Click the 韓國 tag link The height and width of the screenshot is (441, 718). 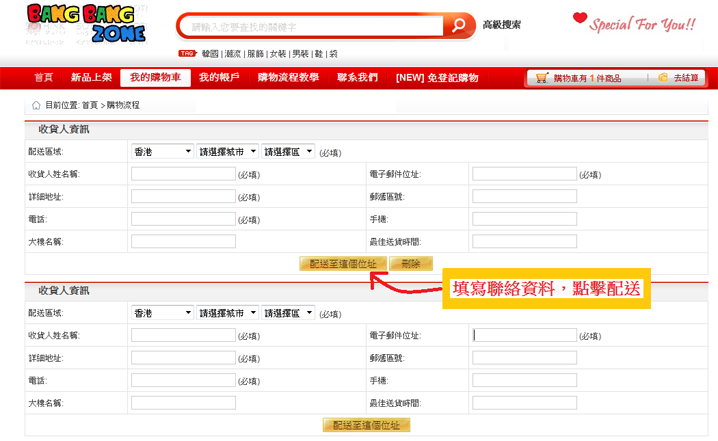pos(210,53)
